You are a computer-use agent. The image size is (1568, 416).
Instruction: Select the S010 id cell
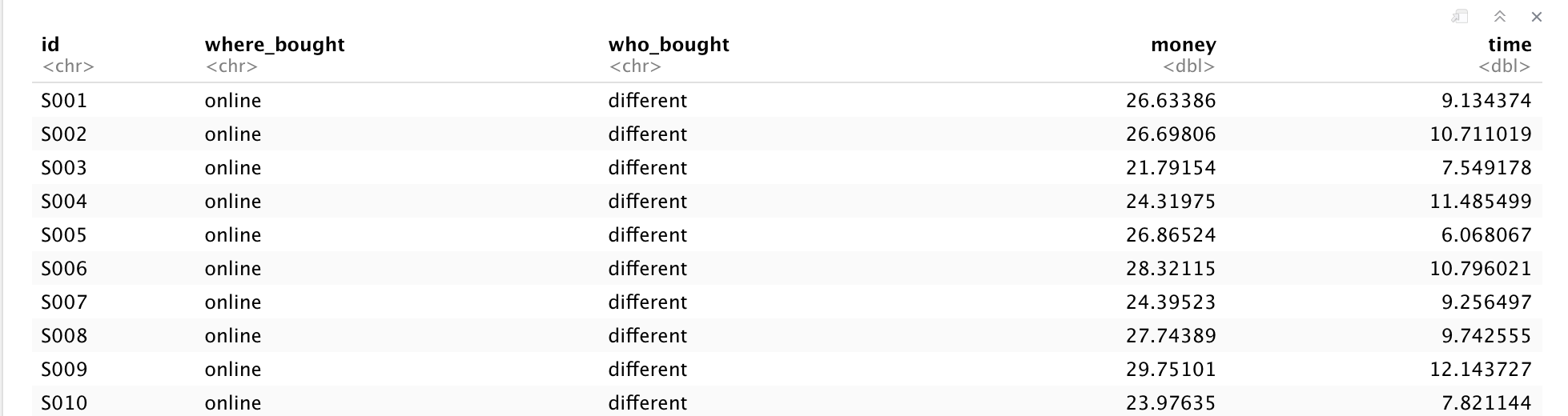[x=64, y=403]
